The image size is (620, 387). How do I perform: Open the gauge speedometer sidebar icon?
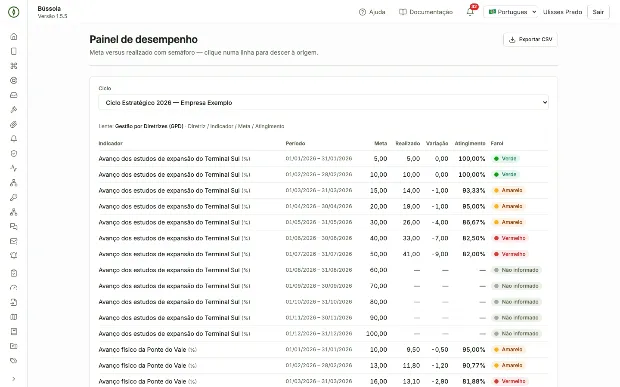(13, 287)
